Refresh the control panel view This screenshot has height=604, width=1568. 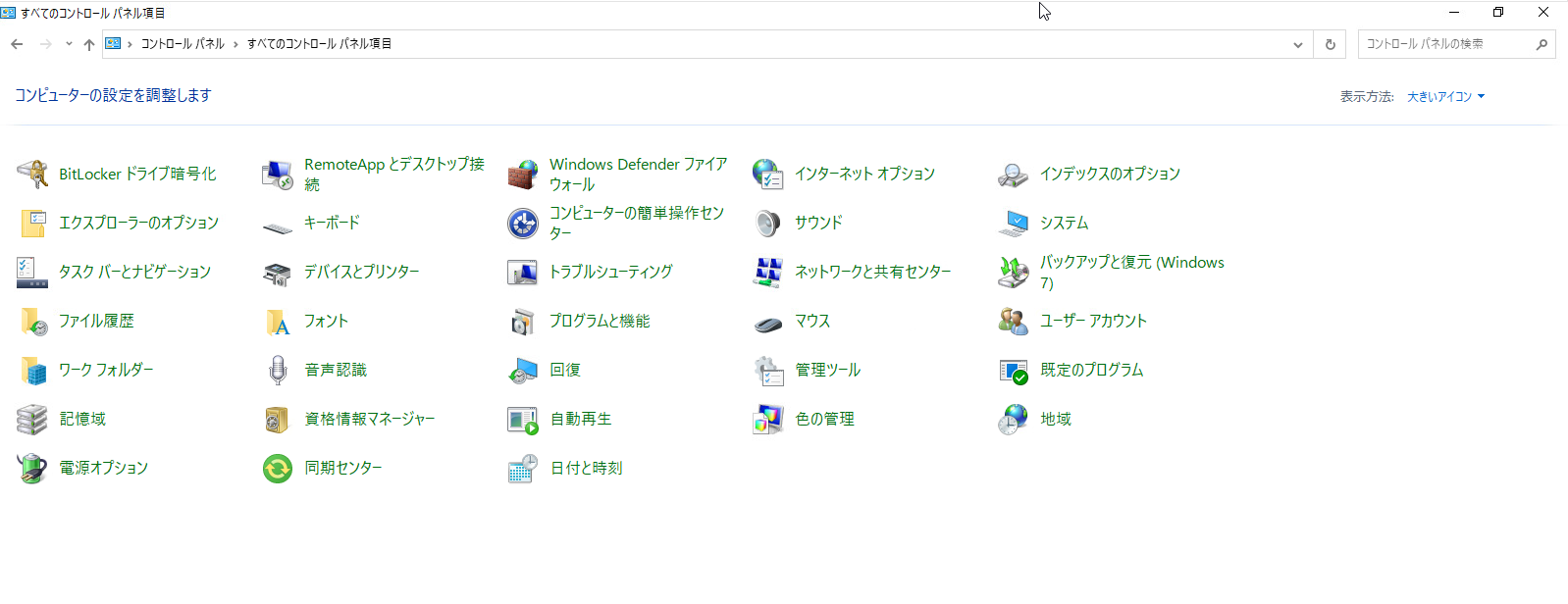click(x=1331, y=44)
